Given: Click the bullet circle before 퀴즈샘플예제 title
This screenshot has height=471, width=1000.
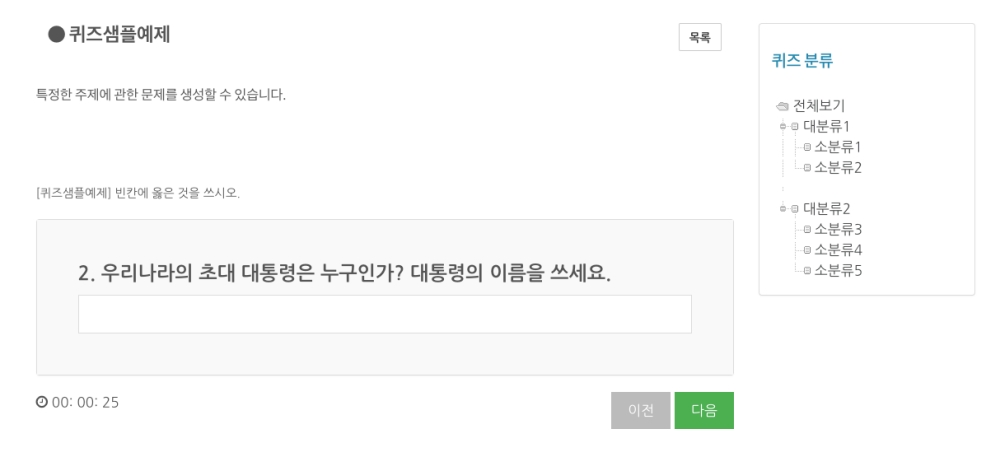Looking at the screenshot, I should click(56, 34).
